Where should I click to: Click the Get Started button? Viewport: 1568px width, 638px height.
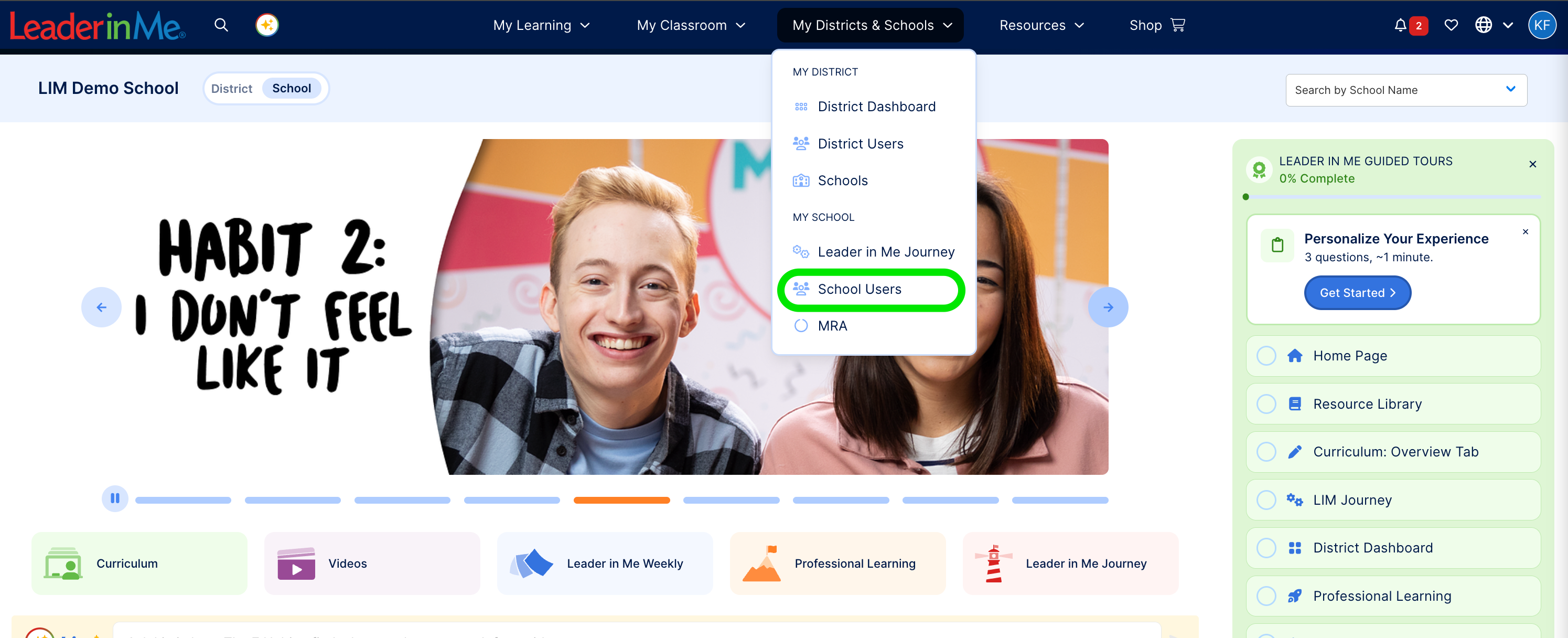coord(1357,293)
